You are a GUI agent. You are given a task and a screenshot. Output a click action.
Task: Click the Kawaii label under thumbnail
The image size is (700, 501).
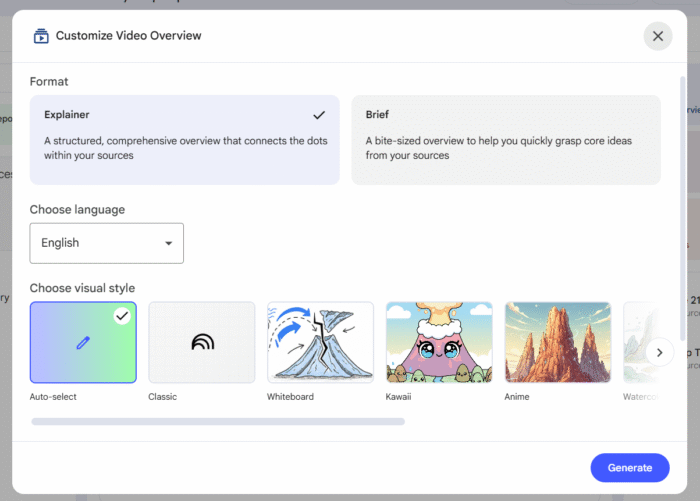click(x=399, y=397)
